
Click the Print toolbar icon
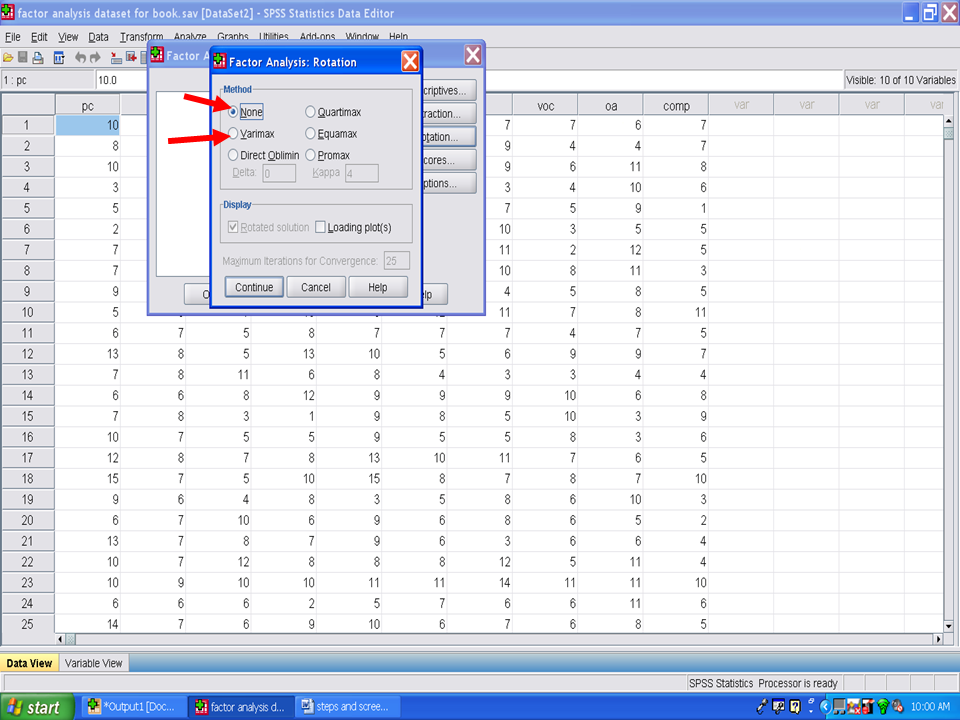(x=38, y=57)
